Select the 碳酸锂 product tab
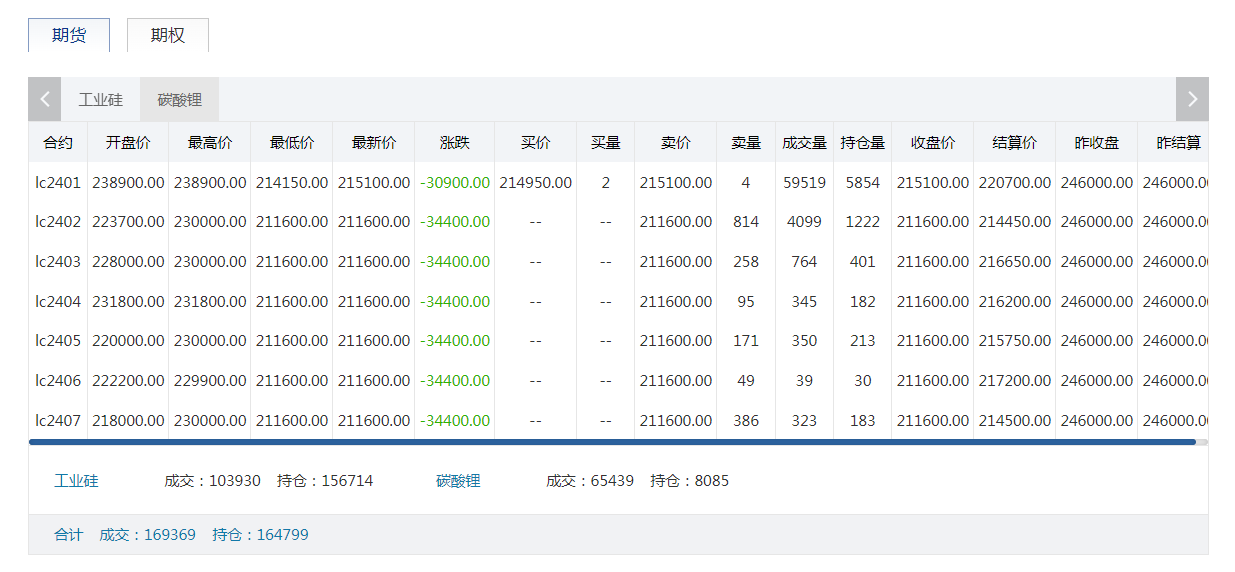The height and width of the screenshot is (572, 1235). point(180,100)
